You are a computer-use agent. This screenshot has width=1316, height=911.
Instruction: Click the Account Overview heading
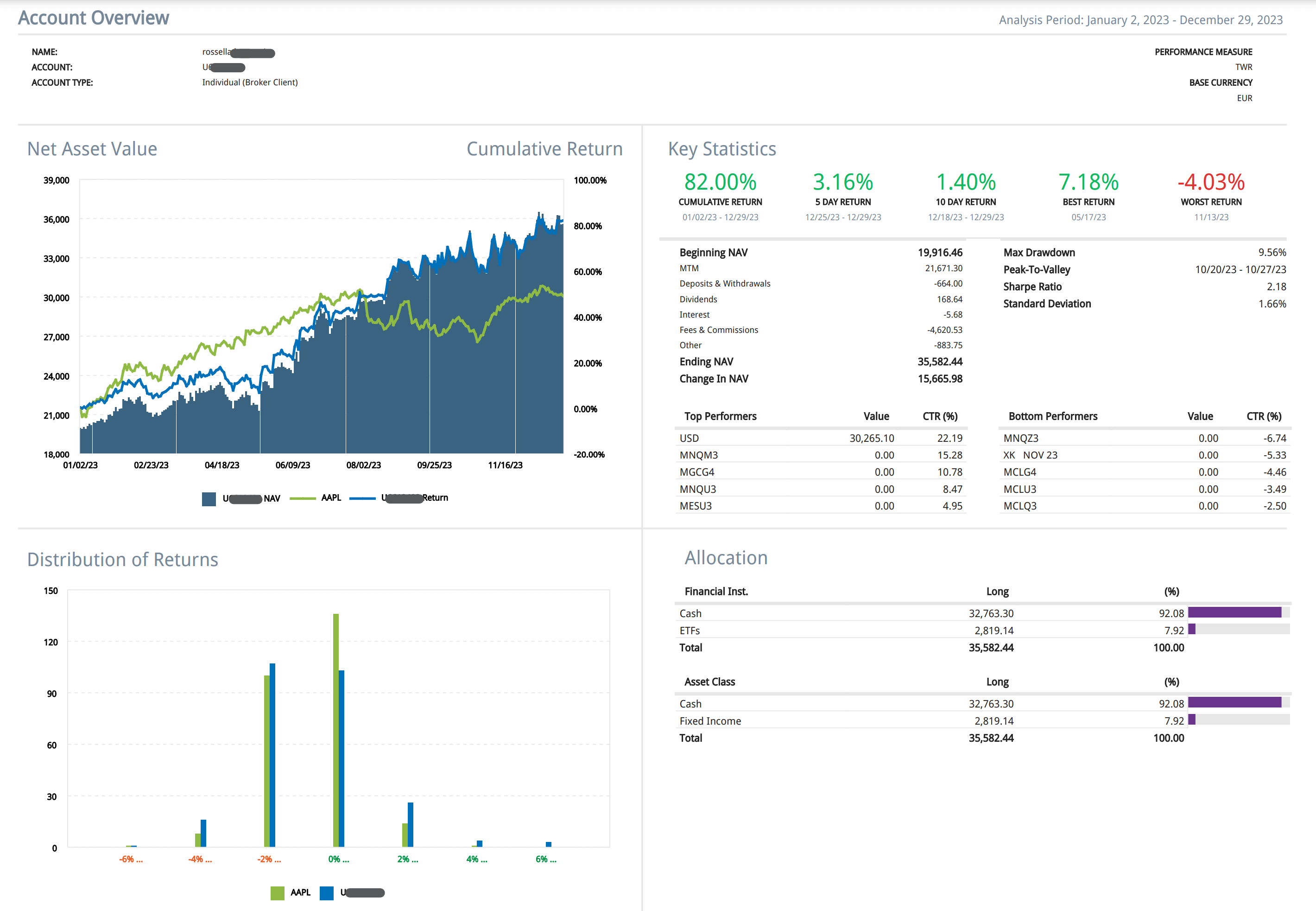pos(94,18)
